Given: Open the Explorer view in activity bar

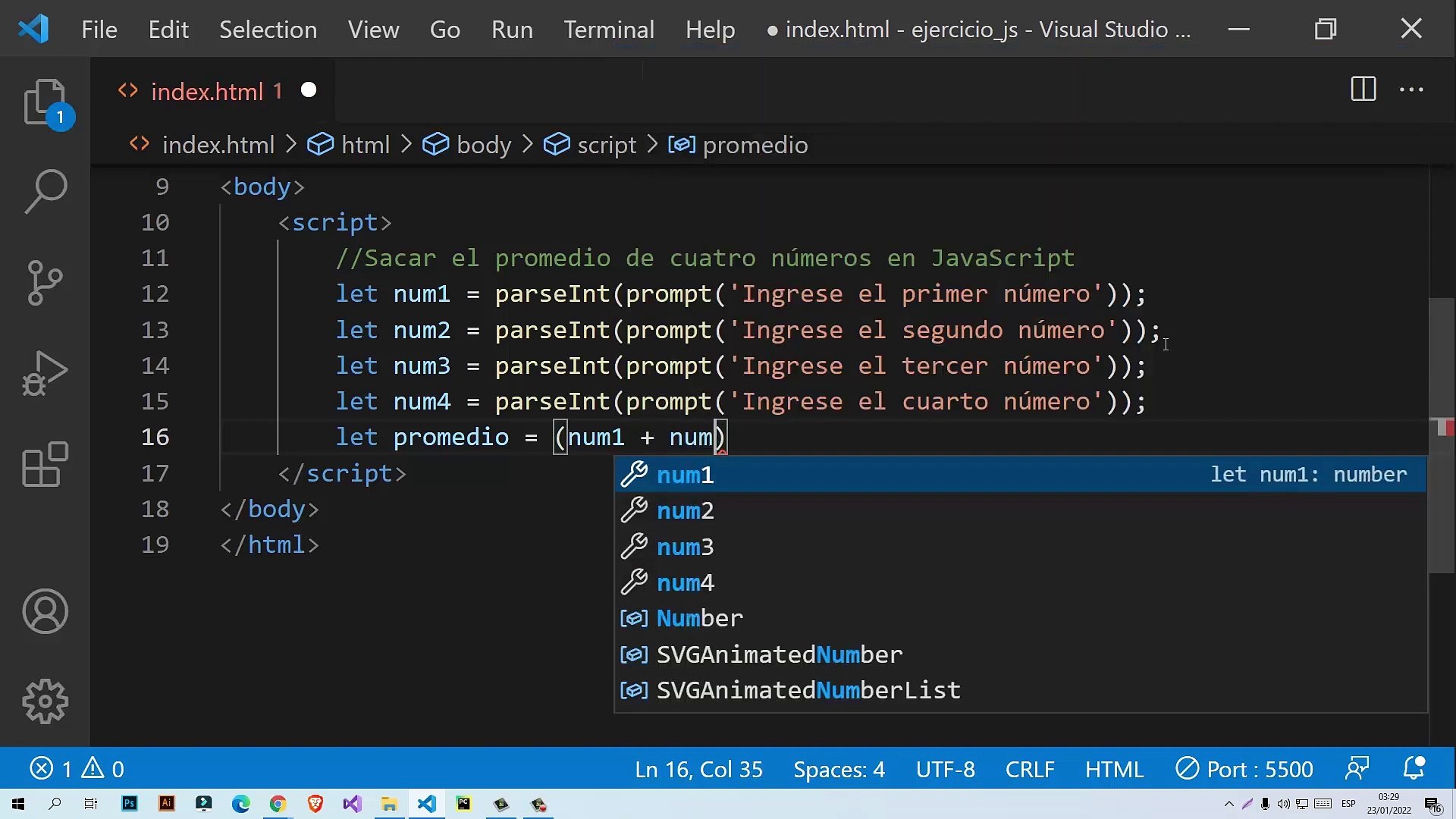Looking at the screenshot, I should [x=45, y=103].
